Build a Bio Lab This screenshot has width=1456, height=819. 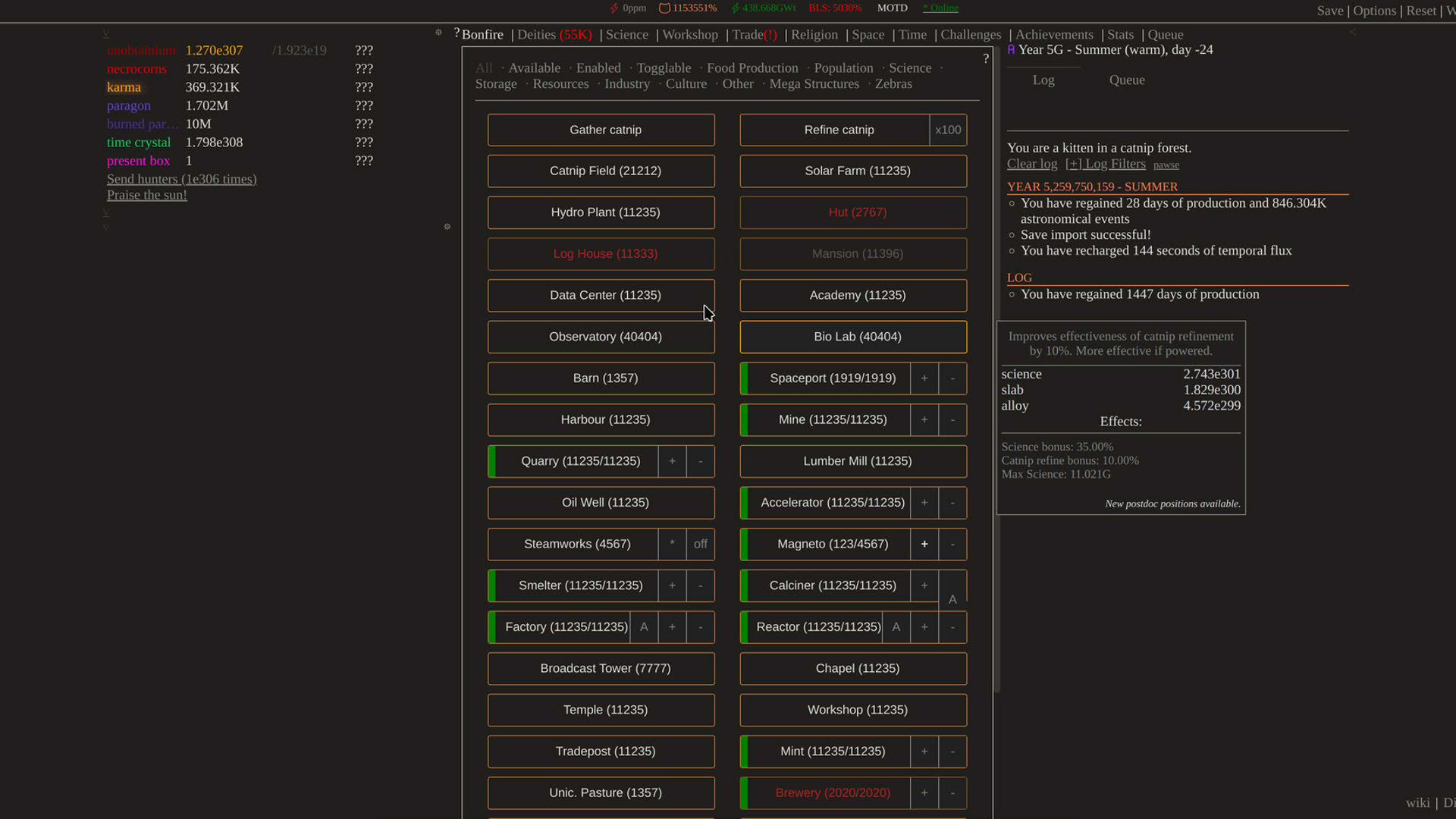click(x=853, y=337)
